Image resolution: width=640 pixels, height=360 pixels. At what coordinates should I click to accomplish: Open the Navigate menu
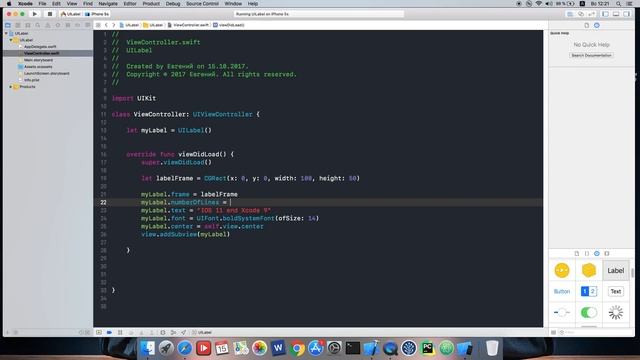(108, 4)
